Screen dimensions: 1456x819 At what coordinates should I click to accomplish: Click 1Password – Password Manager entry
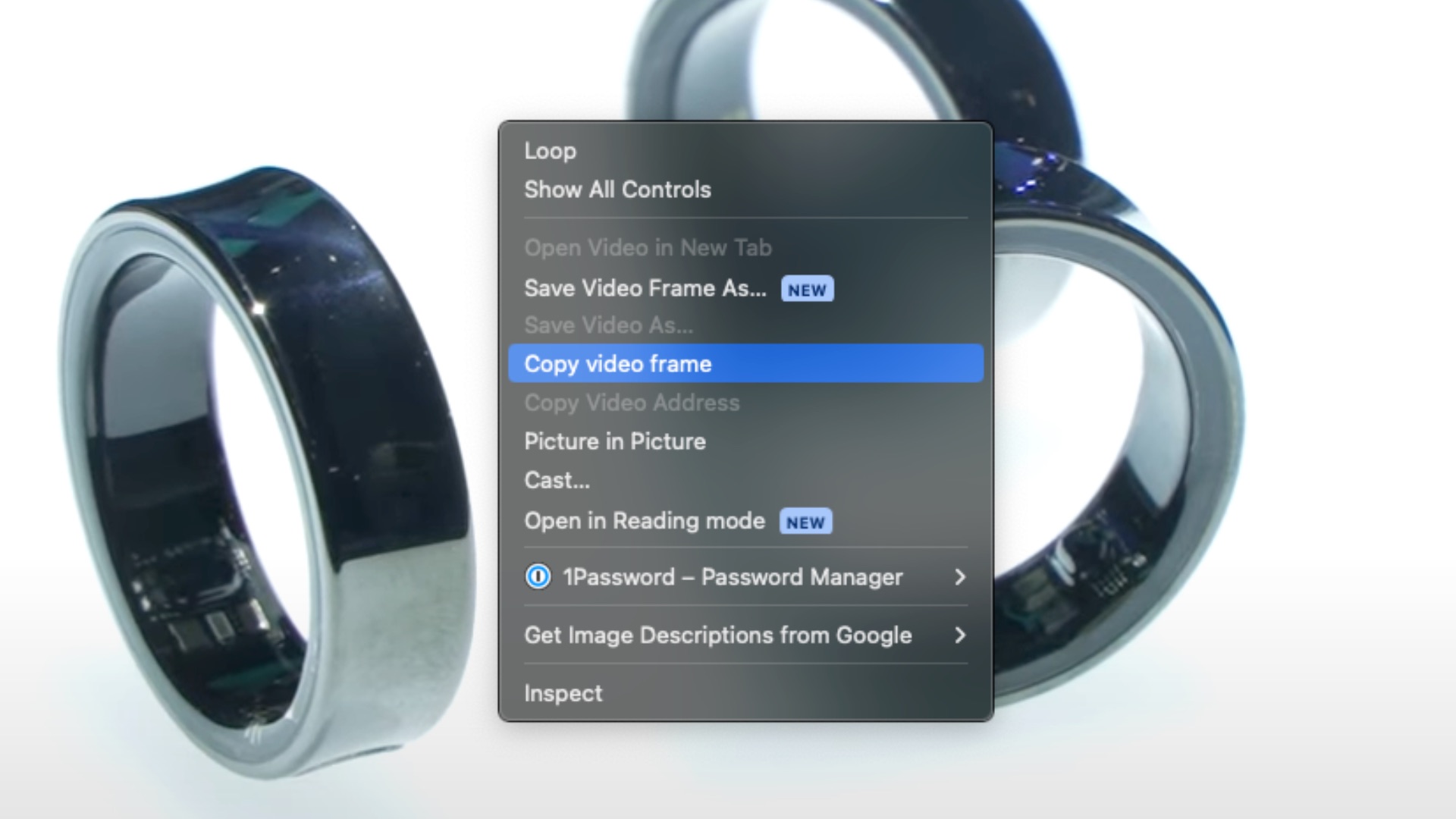click(x=732, y=577)
